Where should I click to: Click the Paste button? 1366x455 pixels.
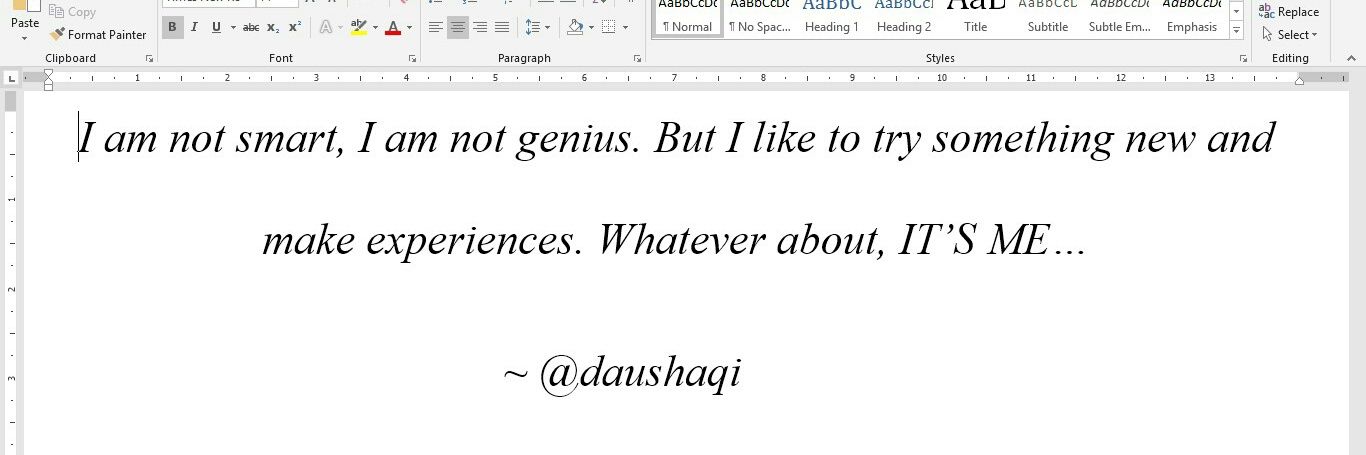pos(25,14)
